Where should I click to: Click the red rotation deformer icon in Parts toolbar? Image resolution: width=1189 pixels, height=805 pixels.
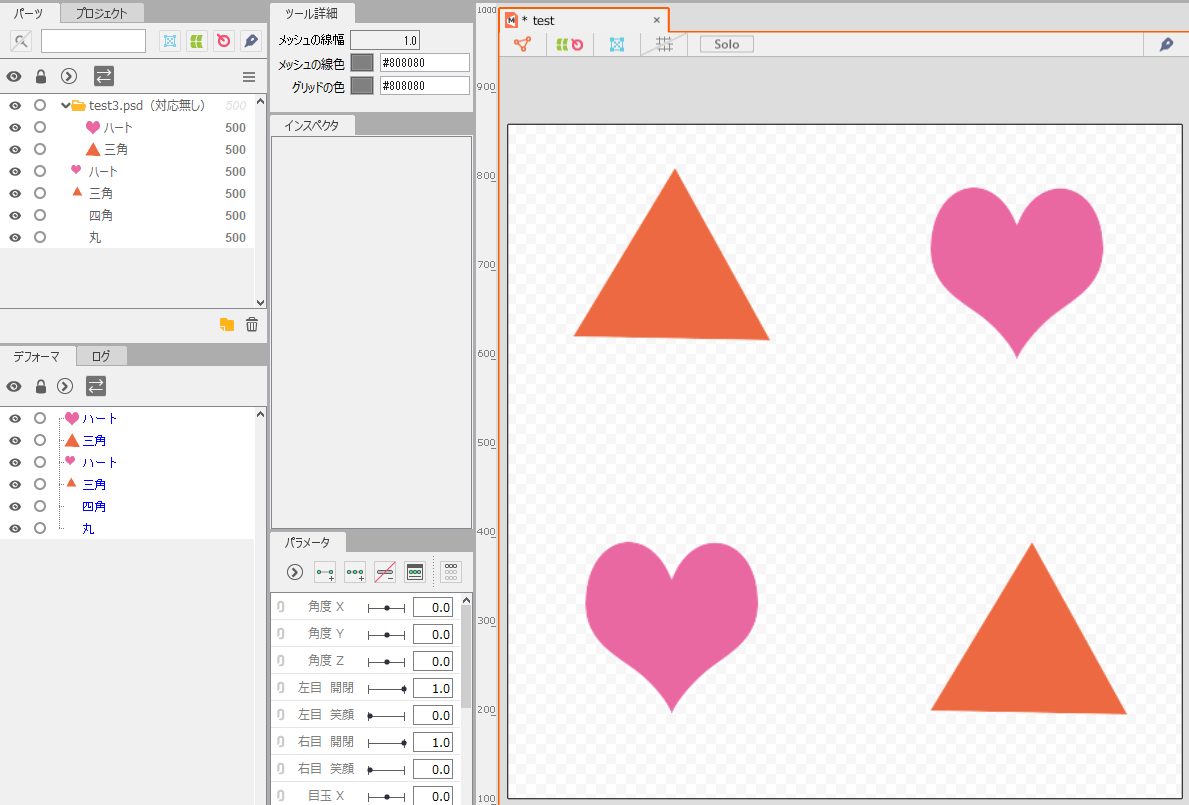point(224,41)
